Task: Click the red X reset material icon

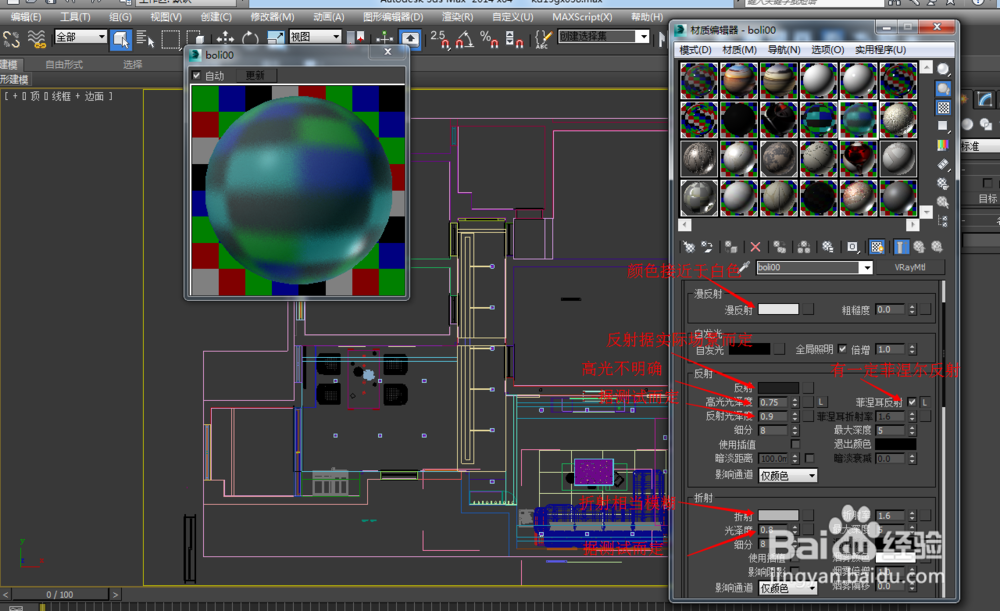Action: (755, 247)
